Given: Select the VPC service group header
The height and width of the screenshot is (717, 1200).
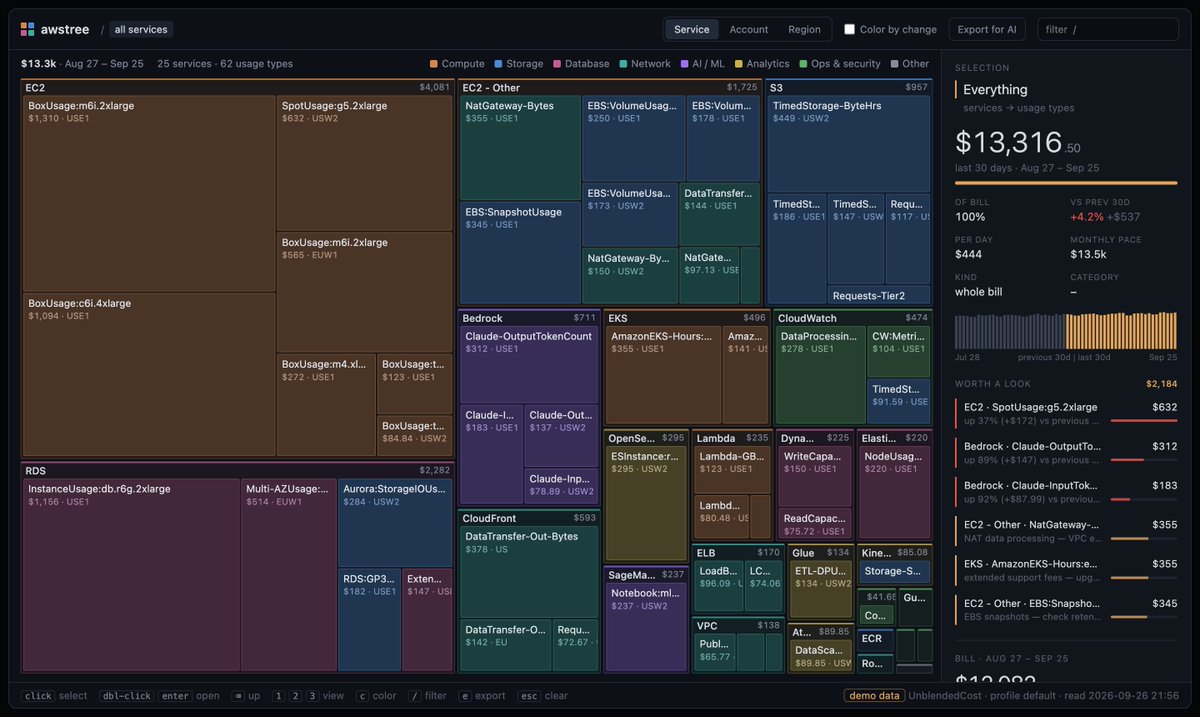Looking at the screenshot, I should tap(738, 626).
